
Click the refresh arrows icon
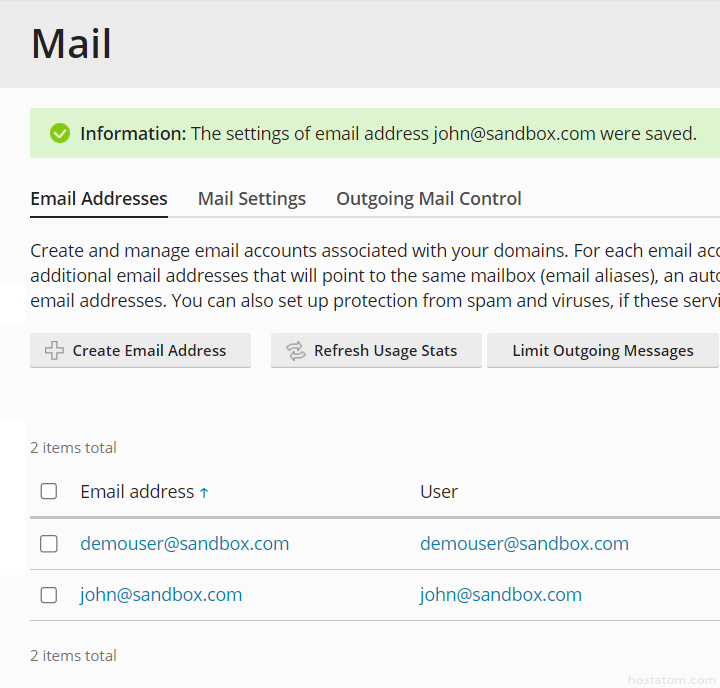(295, 351)
